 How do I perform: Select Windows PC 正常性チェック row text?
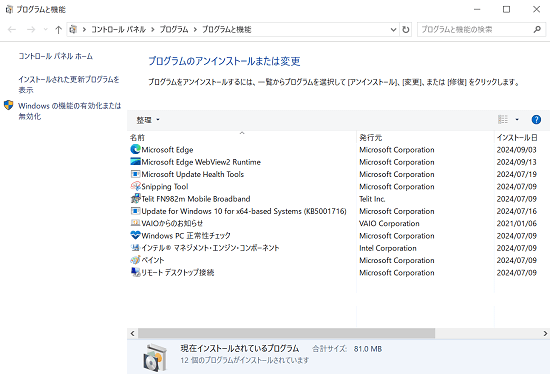pos(186,236)
